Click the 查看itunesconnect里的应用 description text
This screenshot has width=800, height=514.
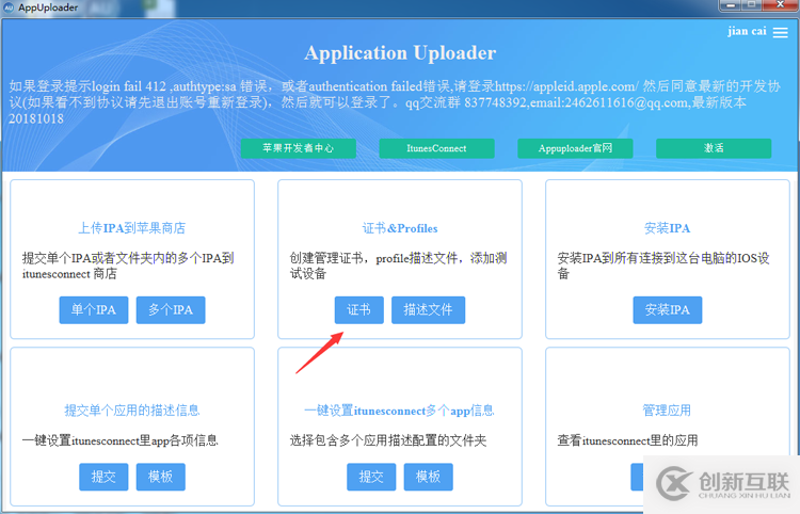[628, 440]
